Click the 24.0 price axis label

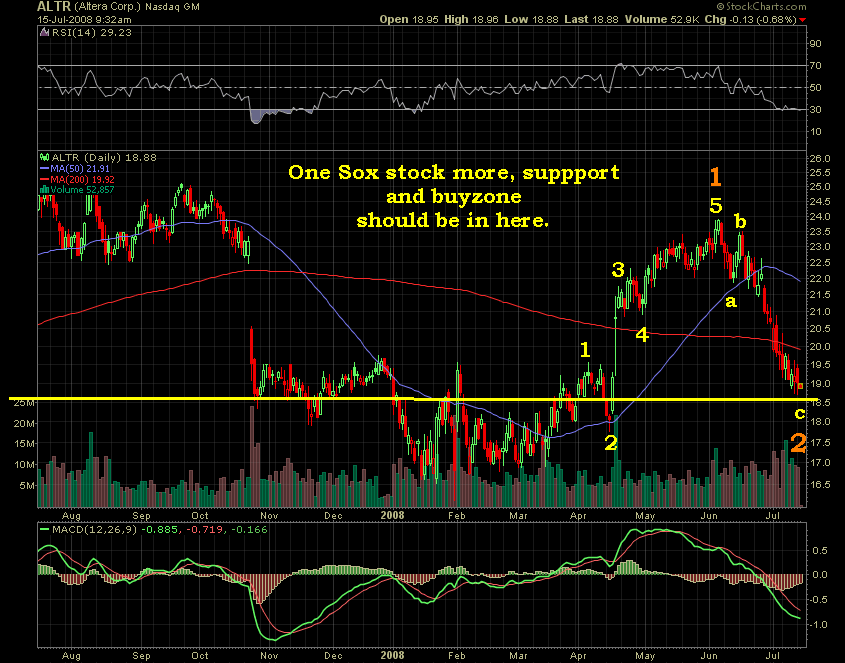coord(820,217)
